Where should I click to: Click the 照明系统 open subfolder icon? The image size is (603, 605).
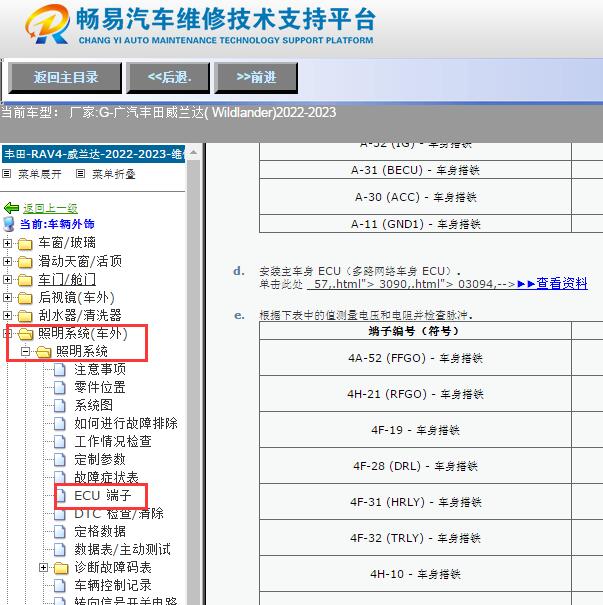44,352
